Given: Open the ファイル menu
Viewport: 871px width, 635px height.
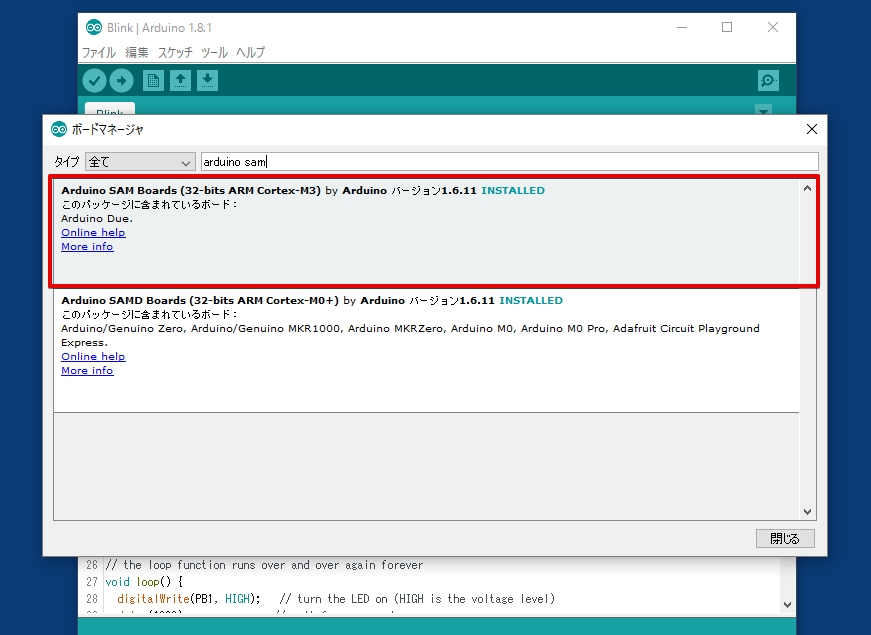Looking at the screenshot, I should [99, 52].
